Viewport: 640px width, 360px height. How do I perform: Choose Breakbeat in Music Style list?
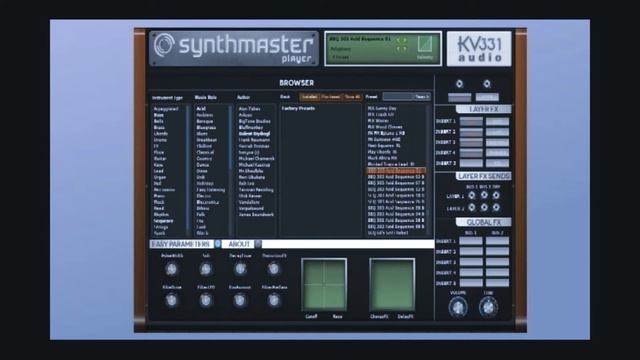pyautogui.click(x=207, y=140)
